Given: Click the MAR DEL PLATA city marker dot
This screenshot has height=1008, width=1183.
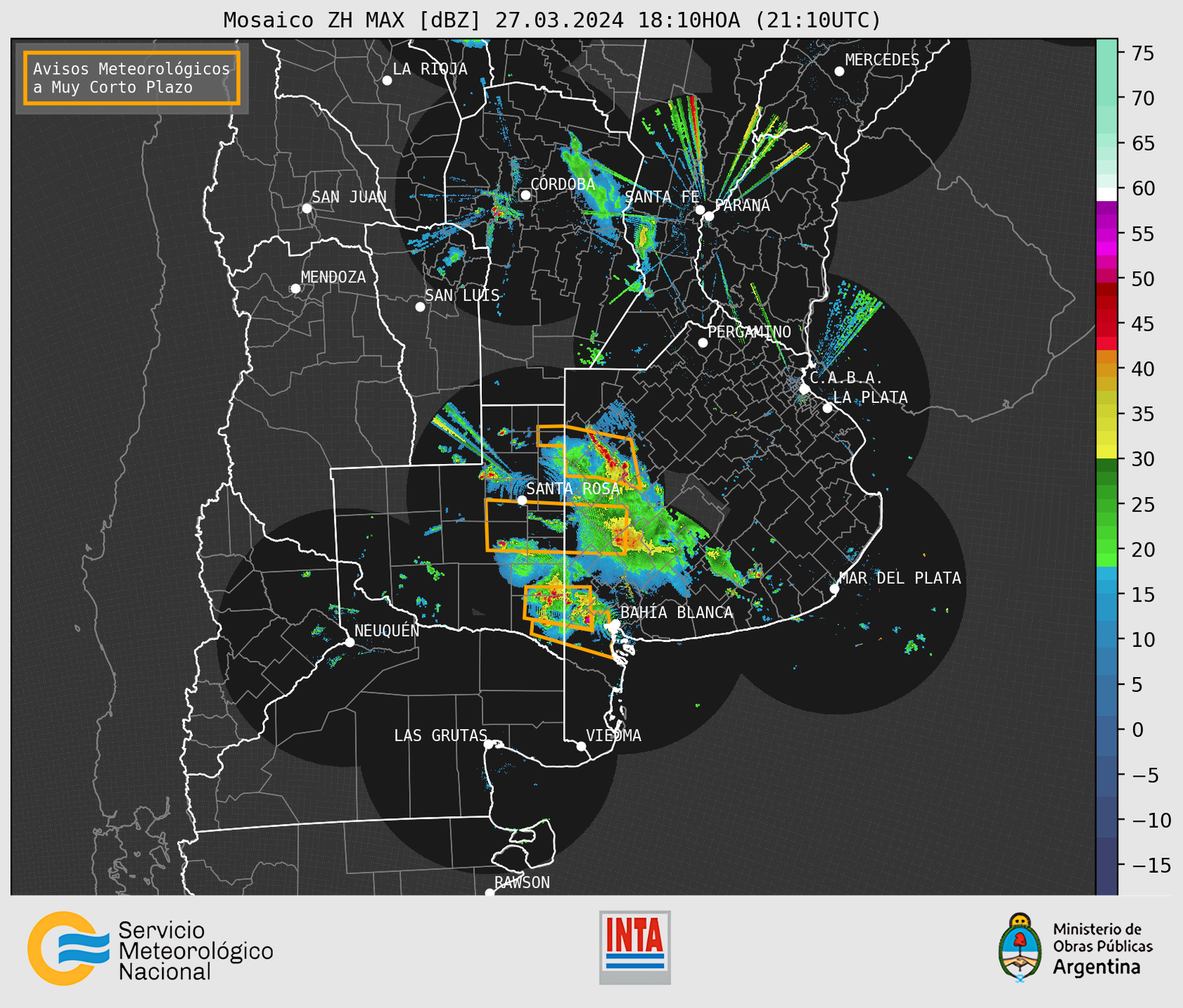Looking at the screenshot, I should point(834,589).
